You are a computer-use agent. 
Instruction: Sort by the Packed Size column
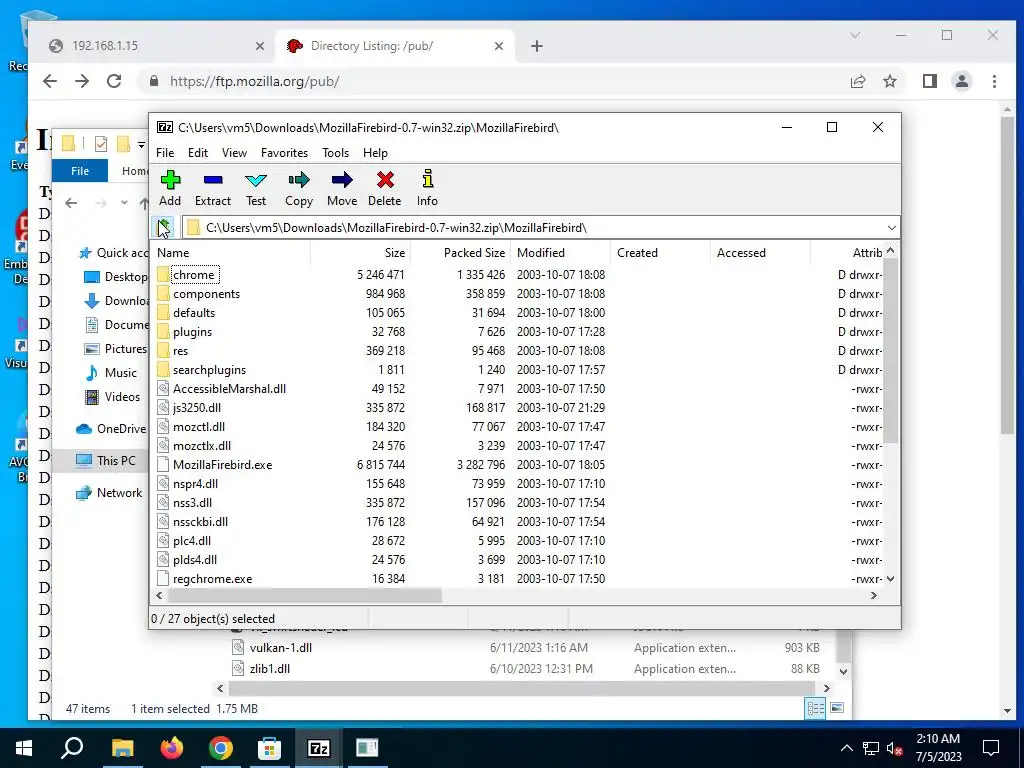click(x=461, y=253)
